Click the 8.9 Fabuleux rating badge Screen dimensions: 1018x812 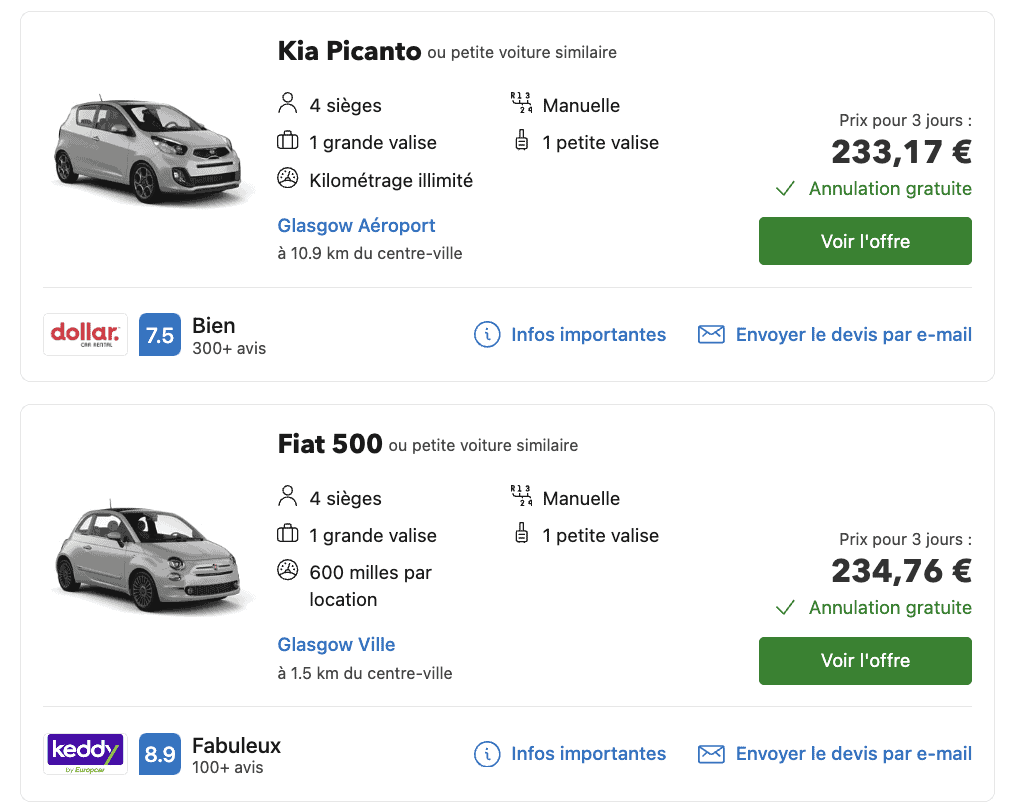pyautogui.click(x=159, y=754)
